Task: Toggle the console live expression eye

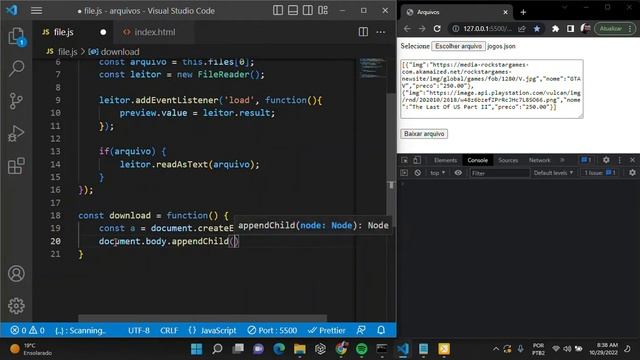Action: tap(458, 173)
